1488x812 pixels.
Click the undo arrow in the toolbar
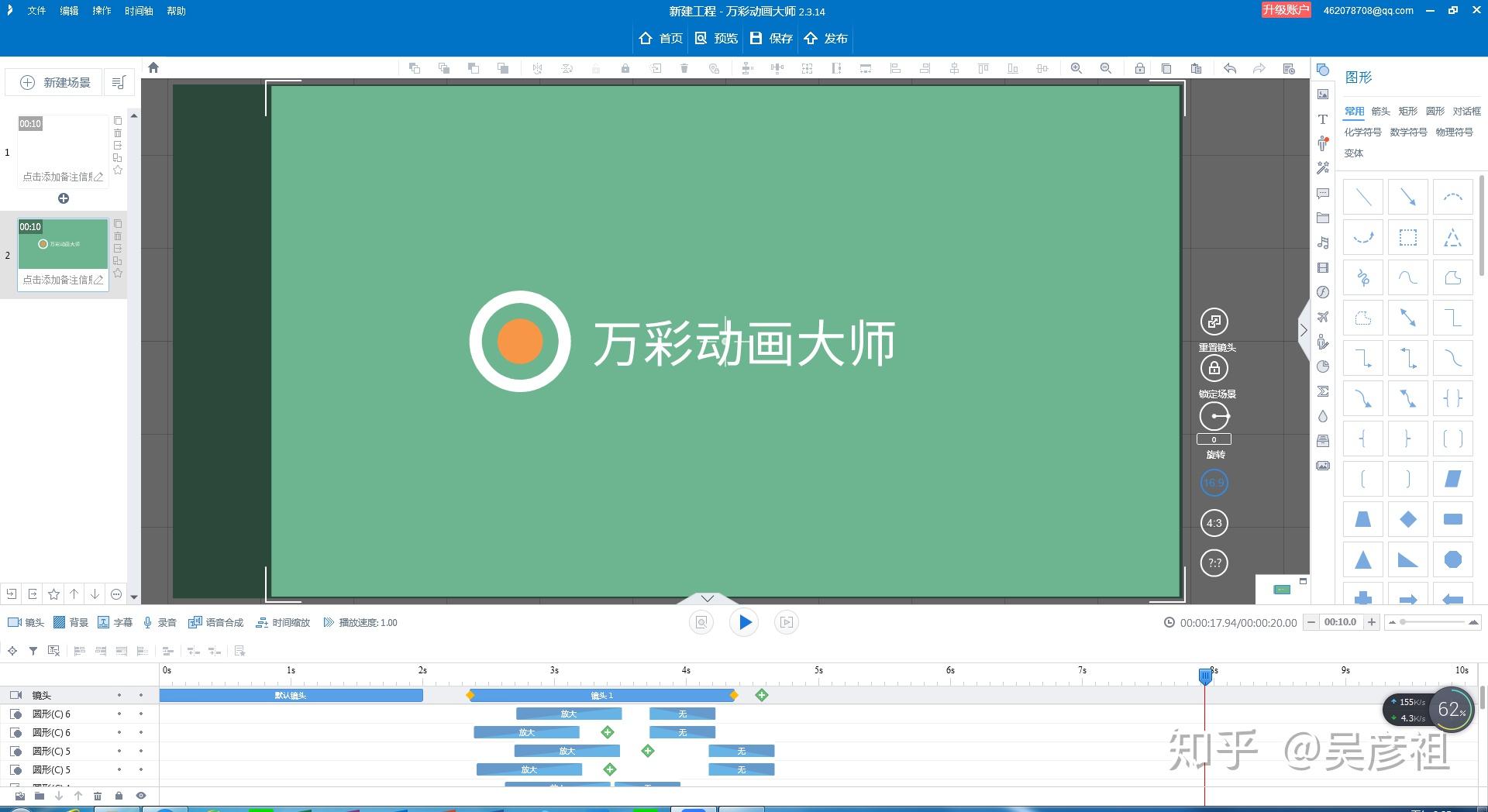(1230, 68)
